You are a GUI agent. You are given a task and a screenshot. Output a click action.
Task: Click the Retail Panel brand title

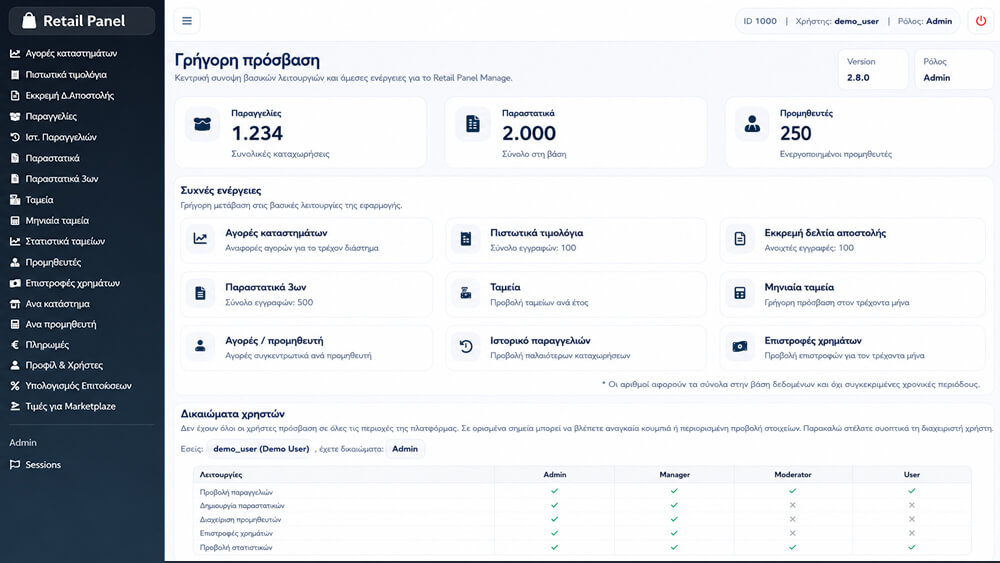(84, 21)
